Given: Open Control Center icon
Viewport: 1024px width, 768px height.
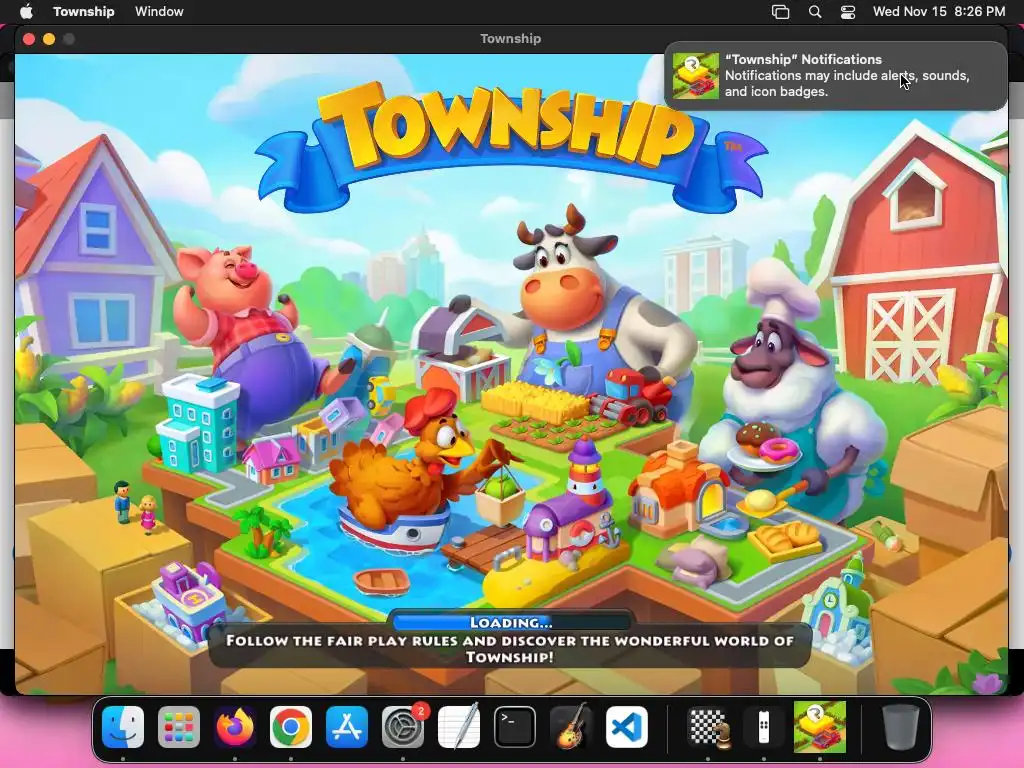Looking at the screenshot, I should pyautogui.click(x=848, y=12).
